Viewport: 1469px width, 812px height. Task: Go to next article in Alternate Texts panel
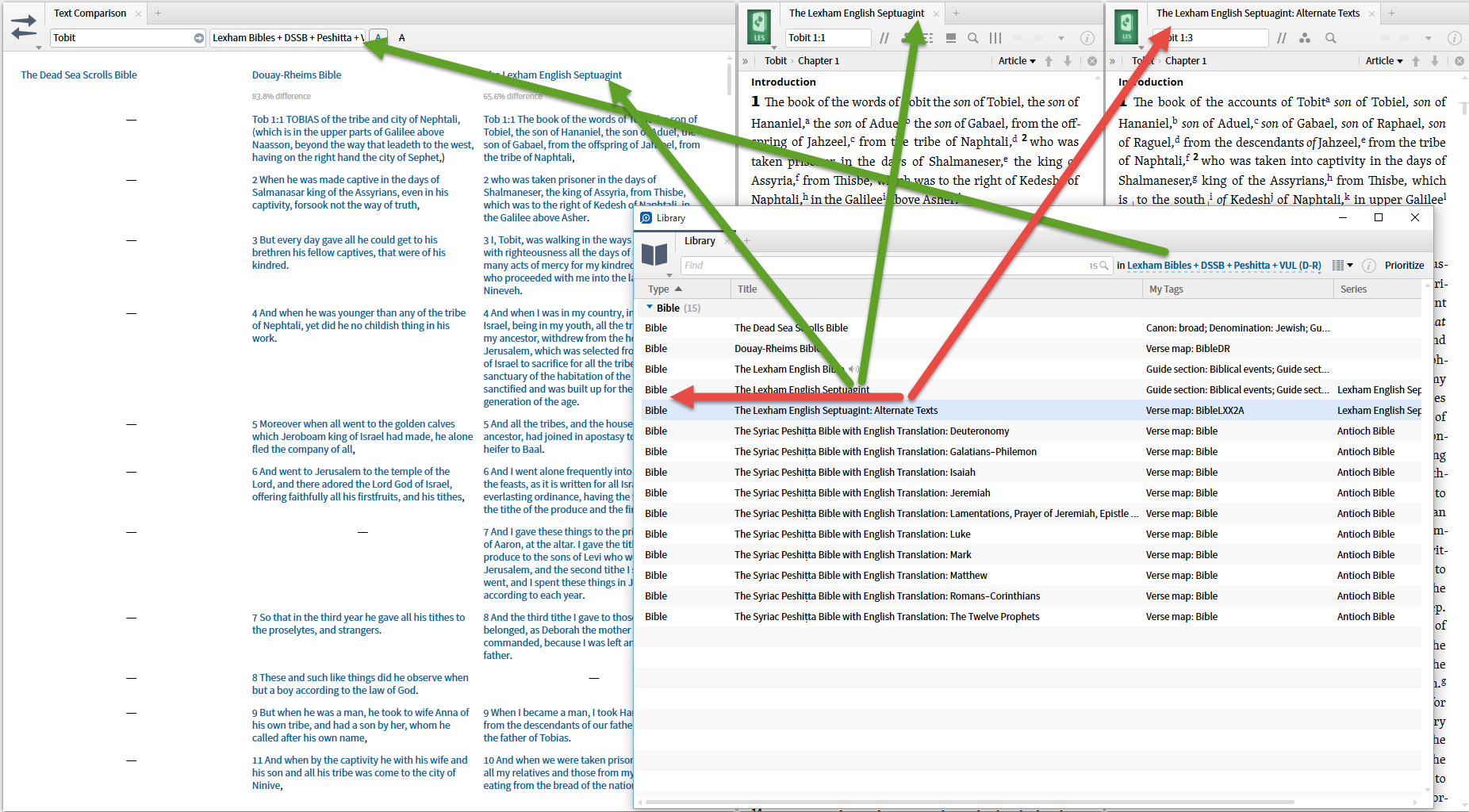[1435, 61]
